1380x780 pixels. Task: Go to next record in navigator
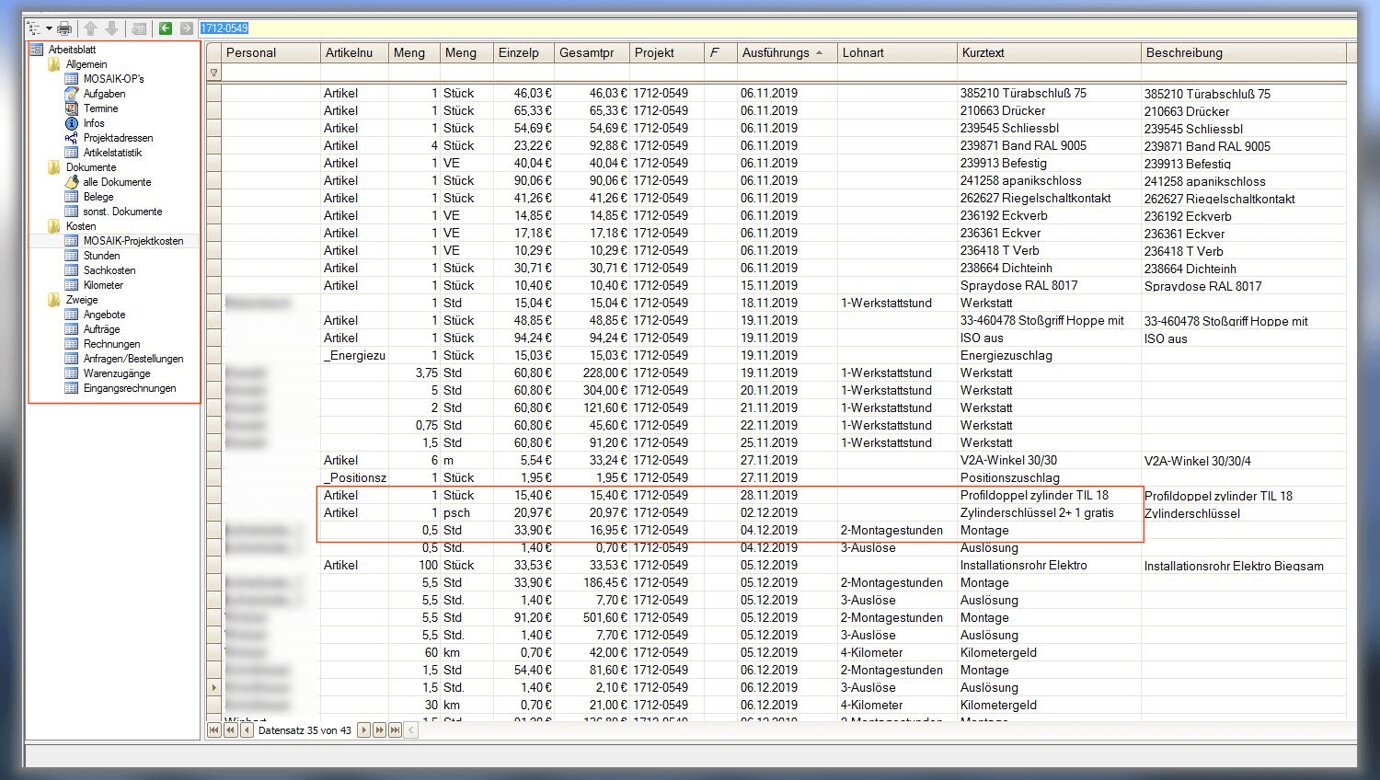(364, 731)
